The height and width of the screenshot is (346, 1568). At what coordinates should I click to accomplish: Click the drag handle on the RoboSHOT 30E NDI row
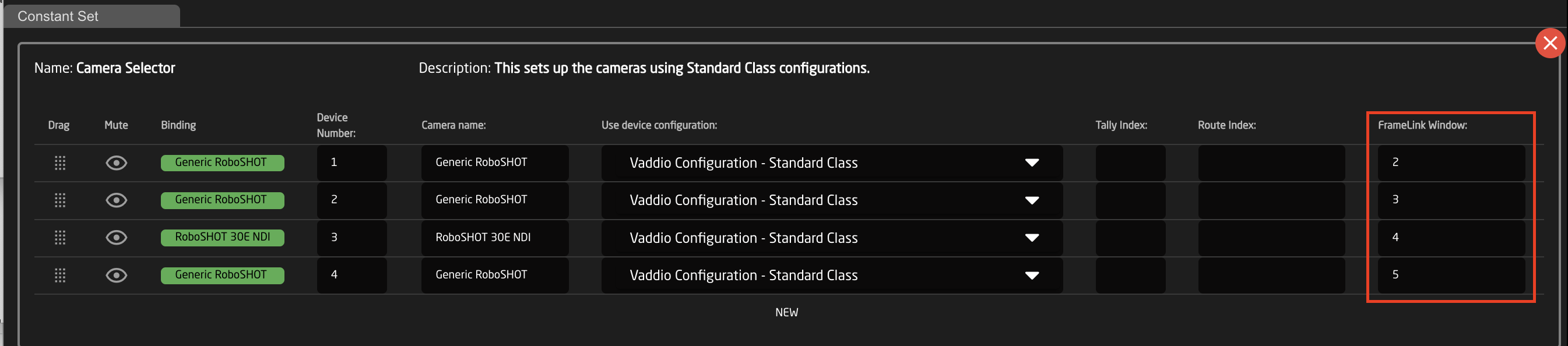(59, 238)
